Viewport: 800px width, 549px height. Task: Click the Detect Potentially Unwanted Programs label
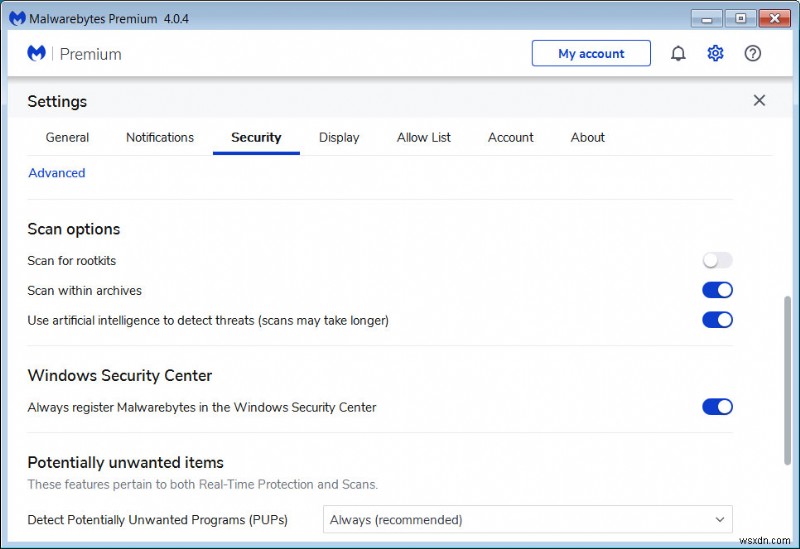(x=157, y=520)
